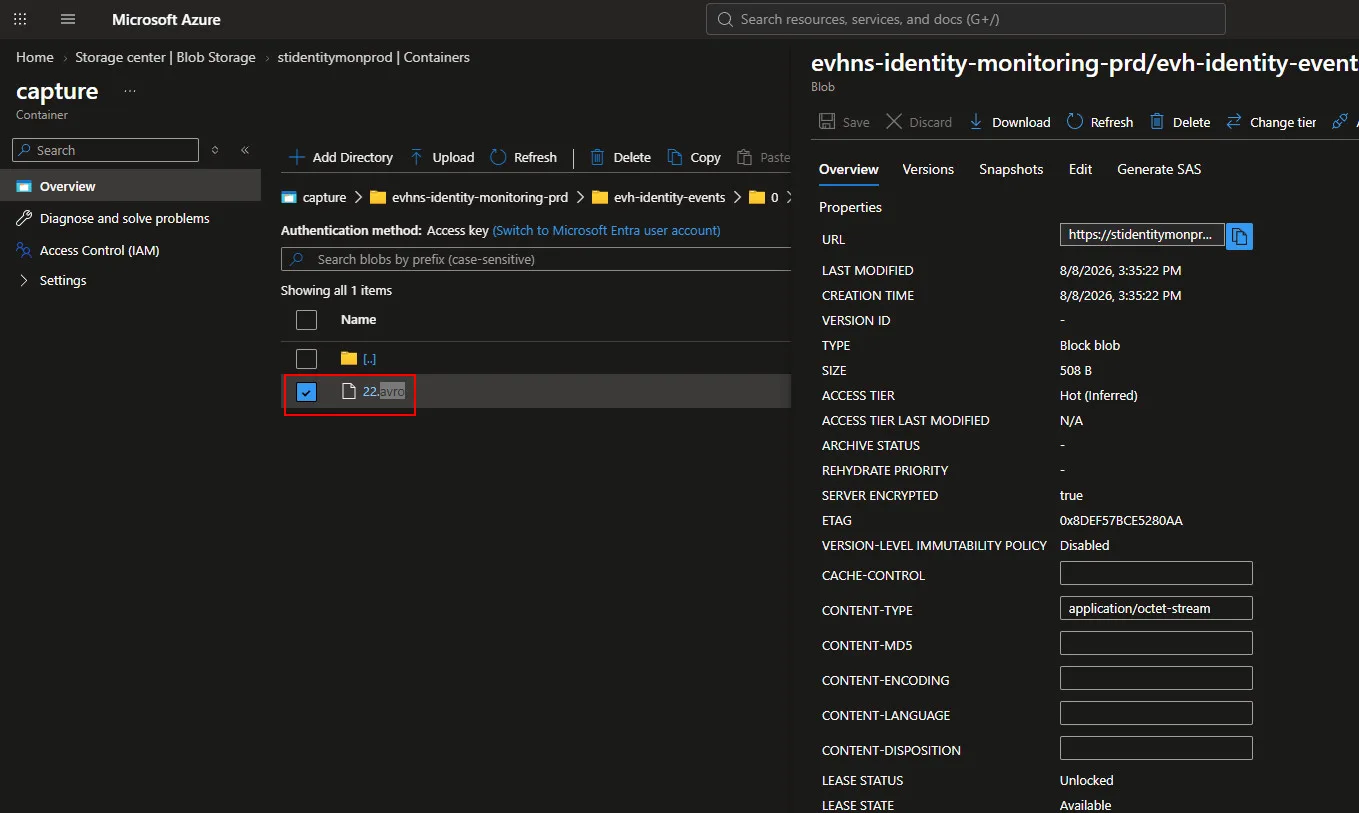Click Change tier in blob panel
Screen dimensions: 1359x813
(x=1271, y=122)
